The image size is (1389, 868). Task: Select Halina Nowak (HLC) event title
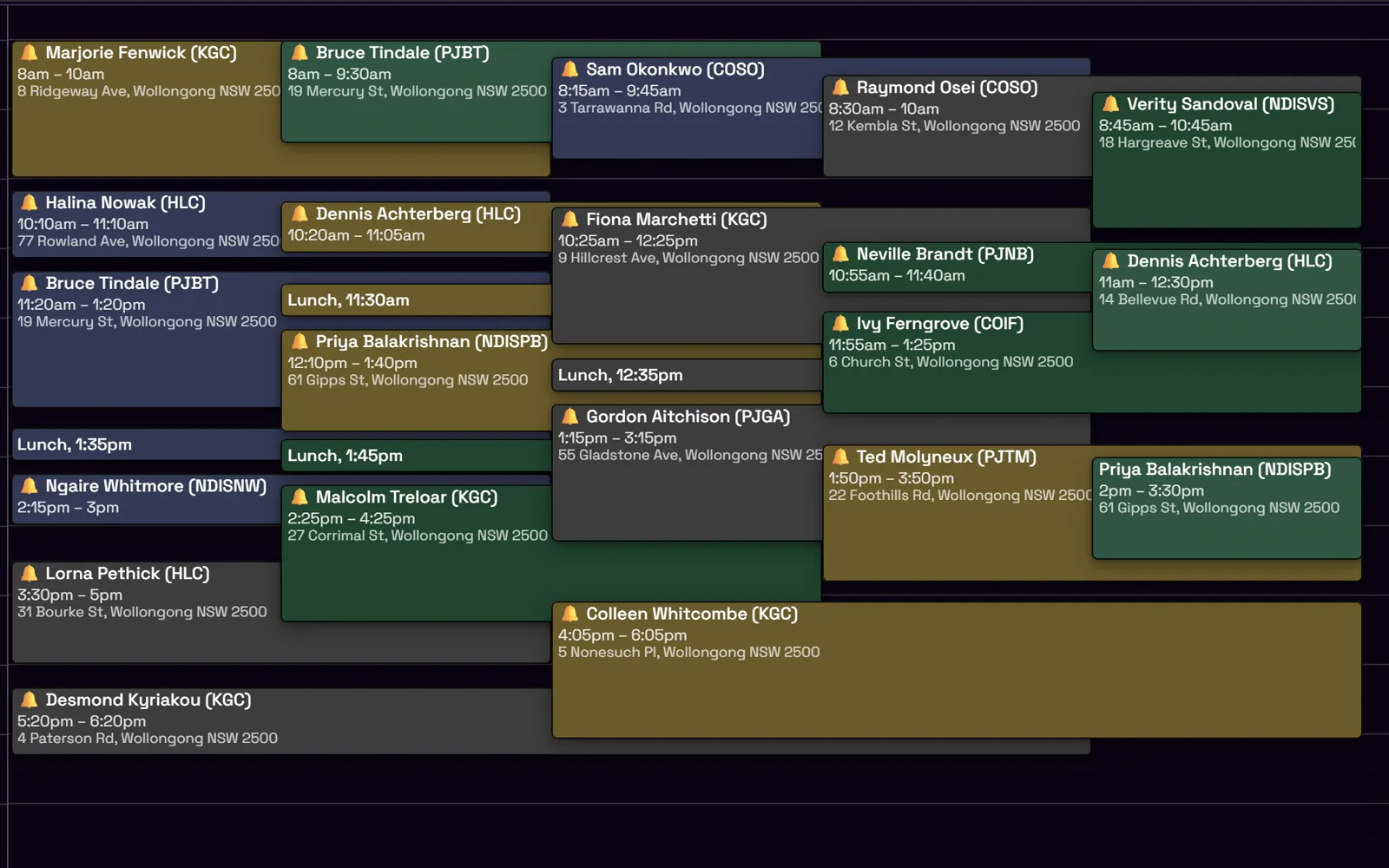point(125,203)
